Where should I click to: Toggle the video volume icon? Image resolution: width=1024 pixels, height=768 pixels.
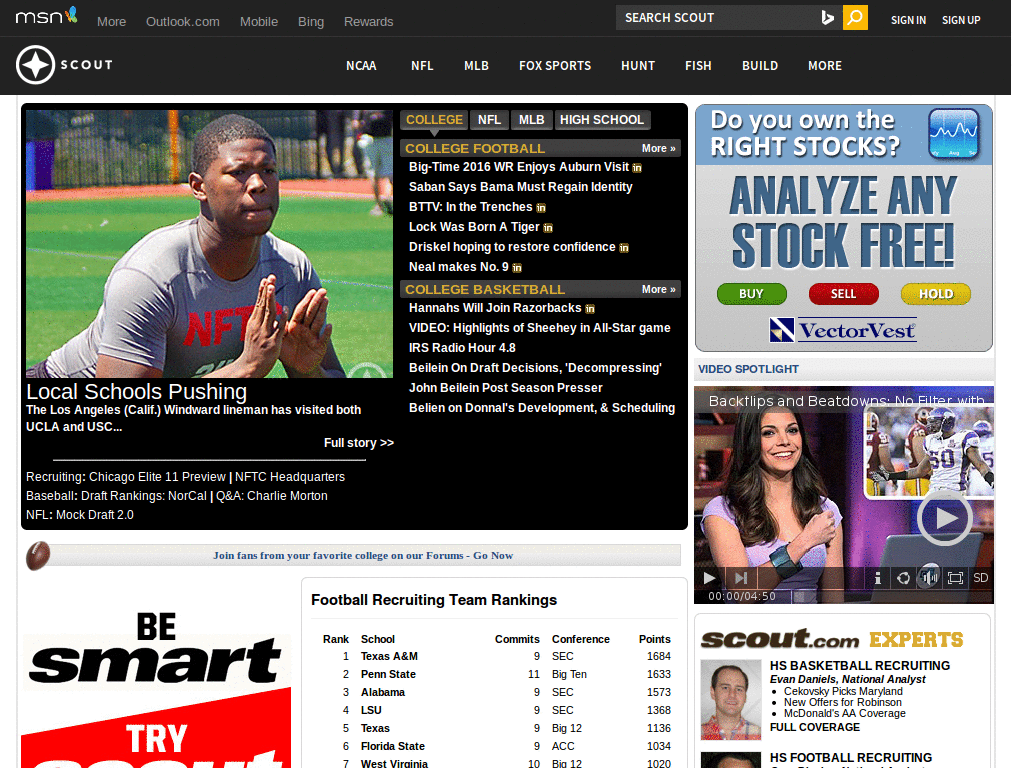(x=929, y=577)
